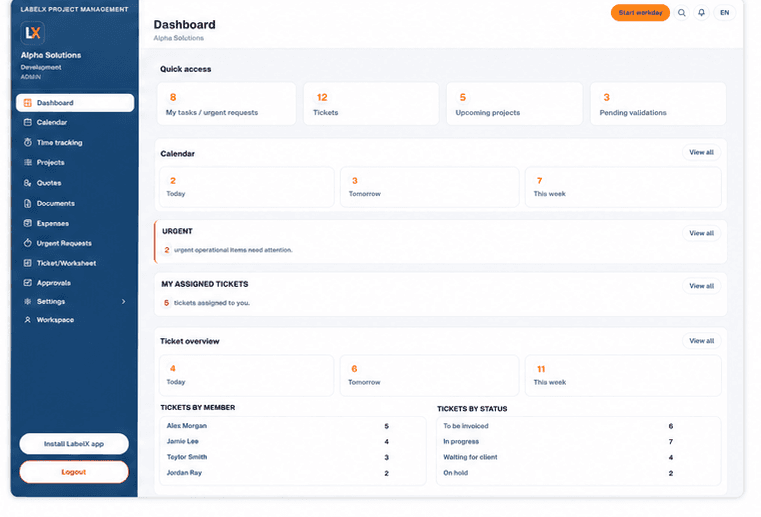Viewport: 761px width, 517px height.
Task: Click Jordan Ray member row
Action: click(x=293, y=473)
